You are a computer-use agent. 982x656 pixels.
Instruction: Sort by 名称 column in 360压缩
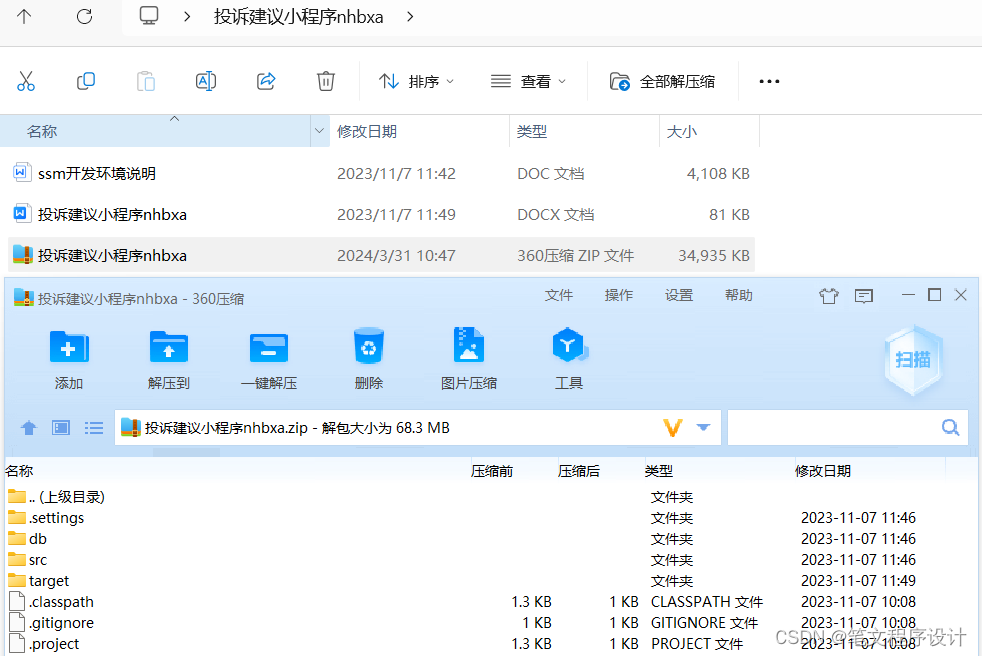(x=19, y=471)
